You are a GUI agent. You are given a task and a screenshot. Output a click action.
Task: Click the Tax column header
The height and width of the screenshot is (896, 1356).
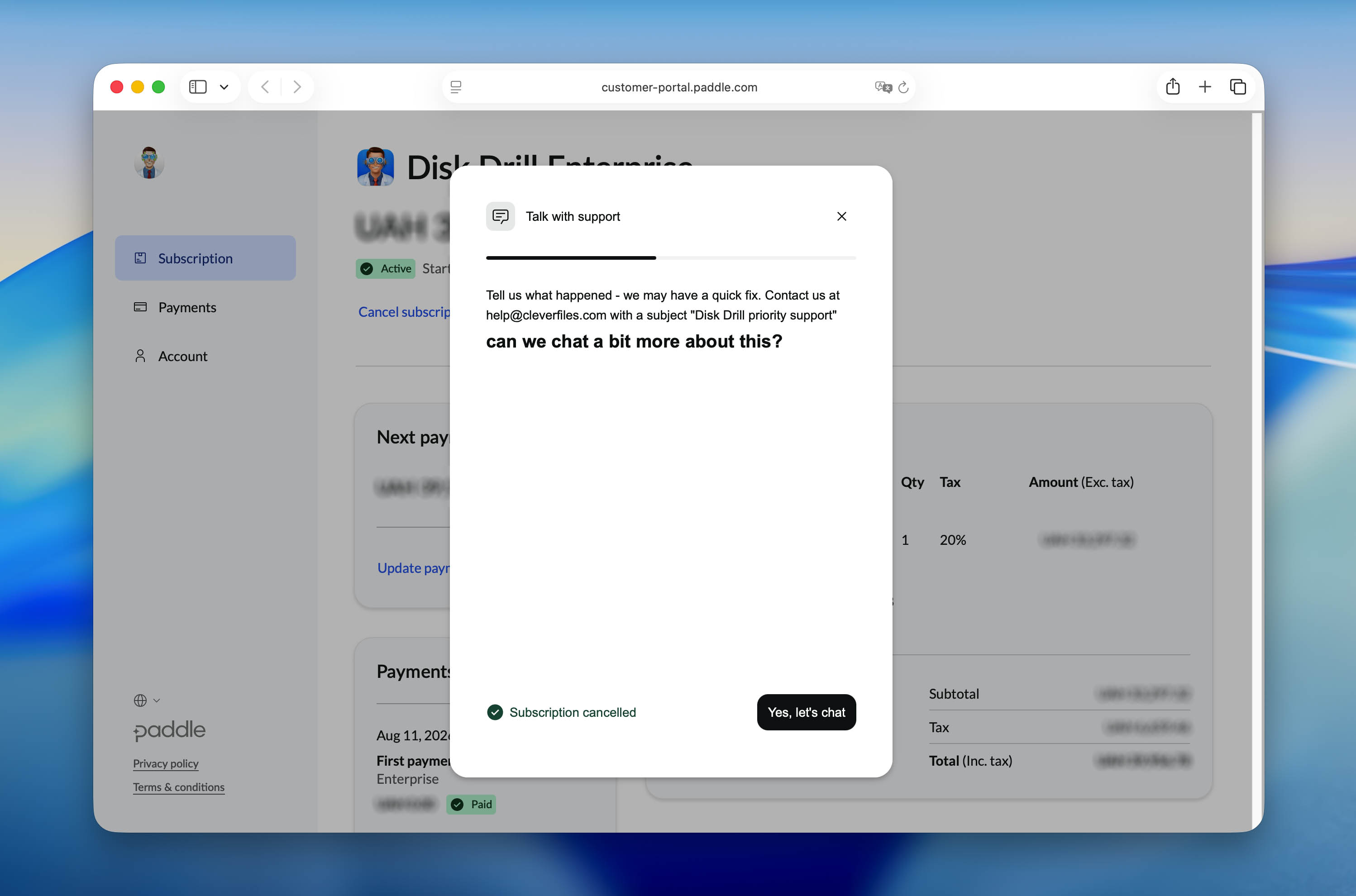pyautogui.click(x=950, y=482)
